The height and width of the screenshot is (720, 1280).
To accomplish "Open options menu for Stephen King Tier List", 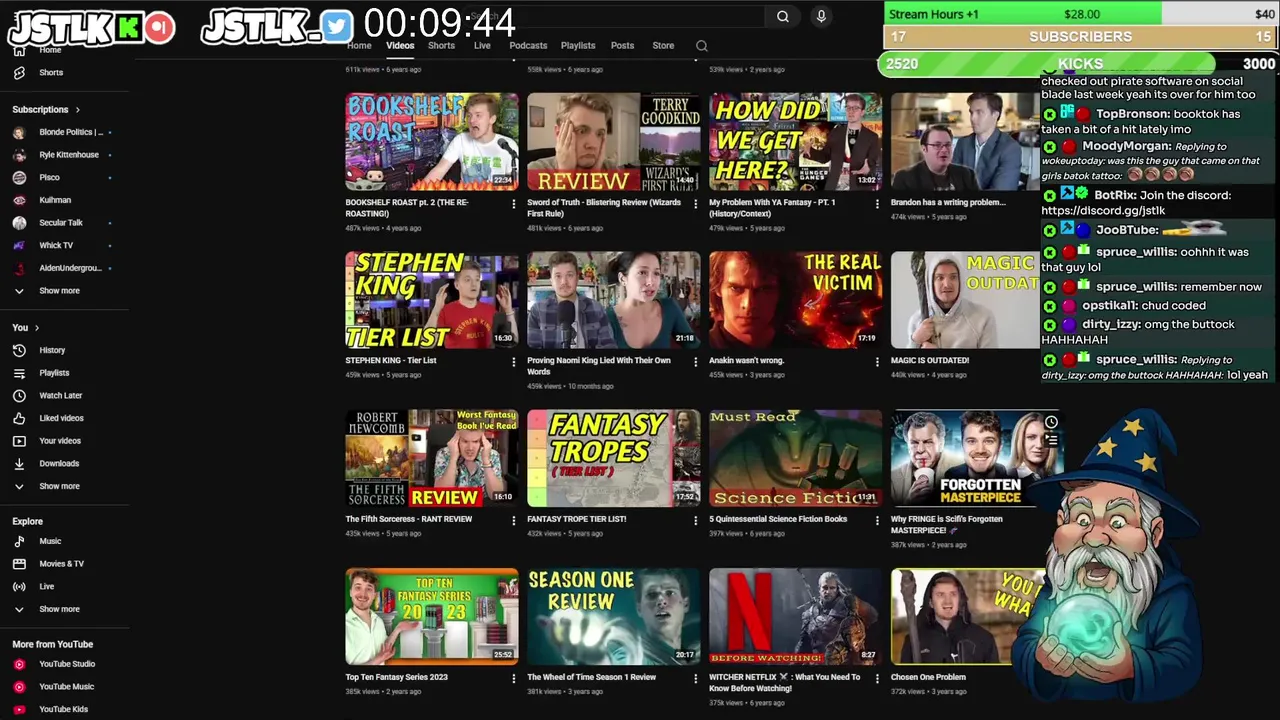I will click(x=514, y=361).
